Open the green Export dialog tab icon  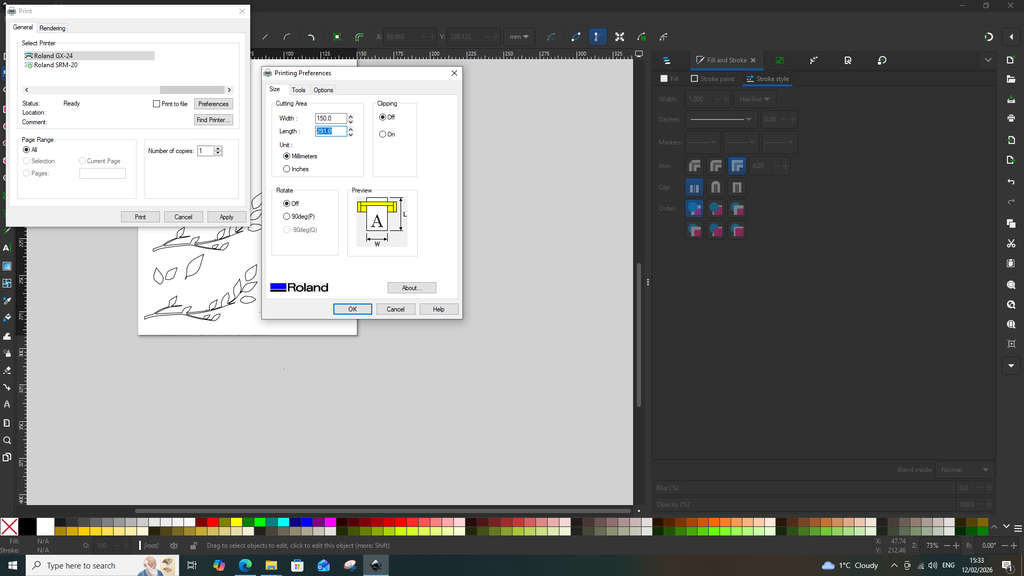coord(780,60)
